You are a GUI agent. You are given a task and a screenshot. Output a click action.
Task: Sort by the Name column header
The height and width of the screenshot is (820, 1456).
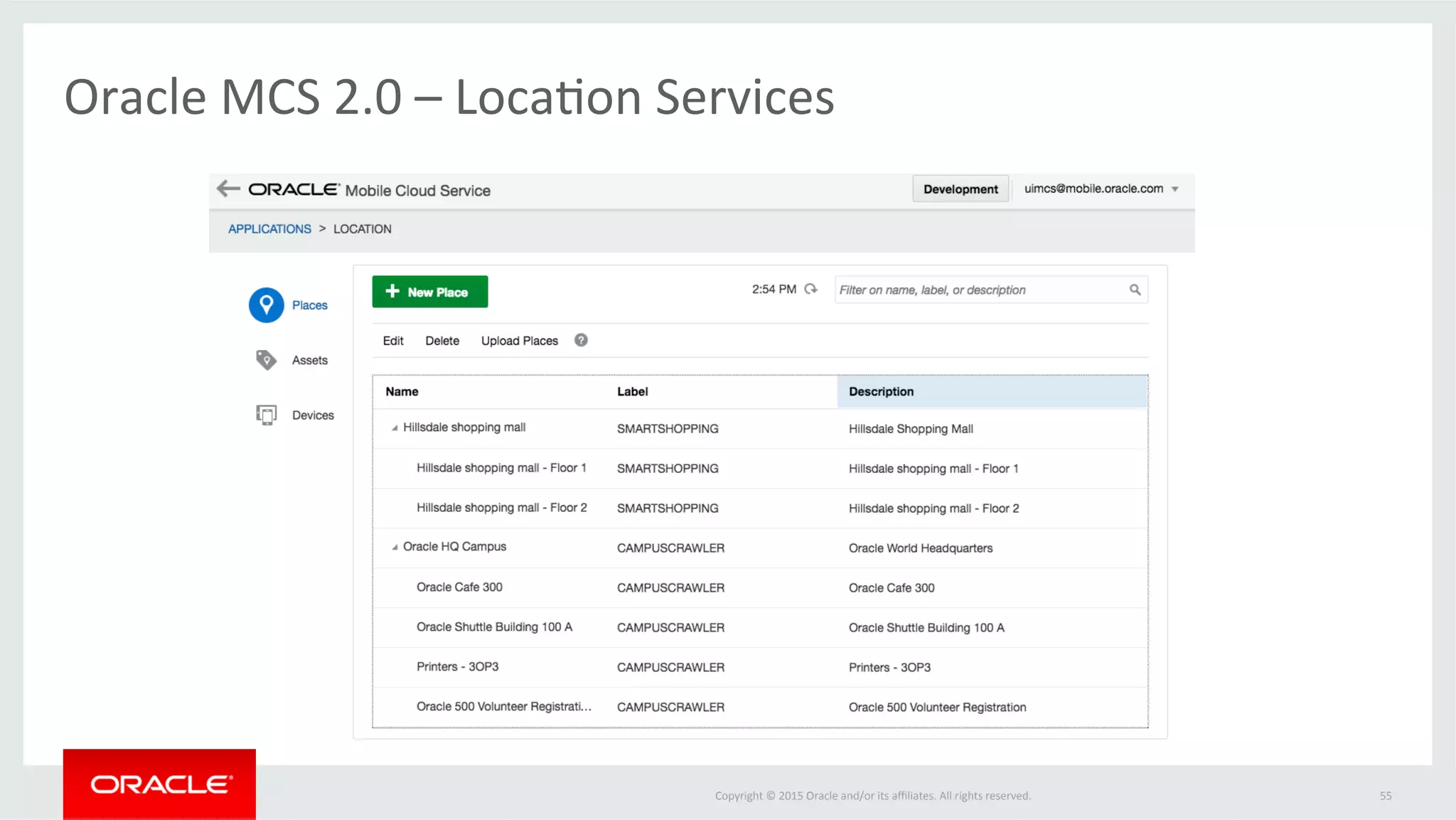point(402,391)
